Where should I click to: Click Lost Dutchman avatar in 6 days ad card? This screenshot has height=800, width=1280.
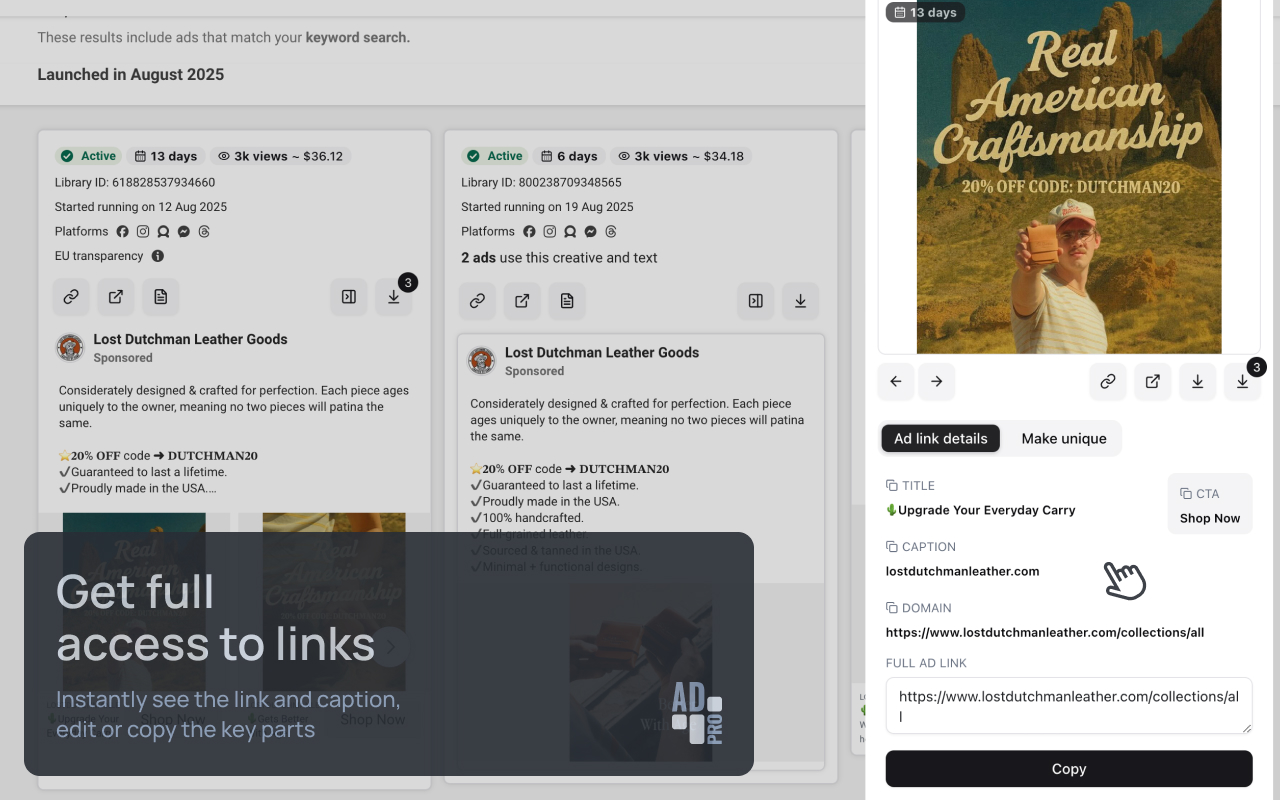click(x=482, y=360)
